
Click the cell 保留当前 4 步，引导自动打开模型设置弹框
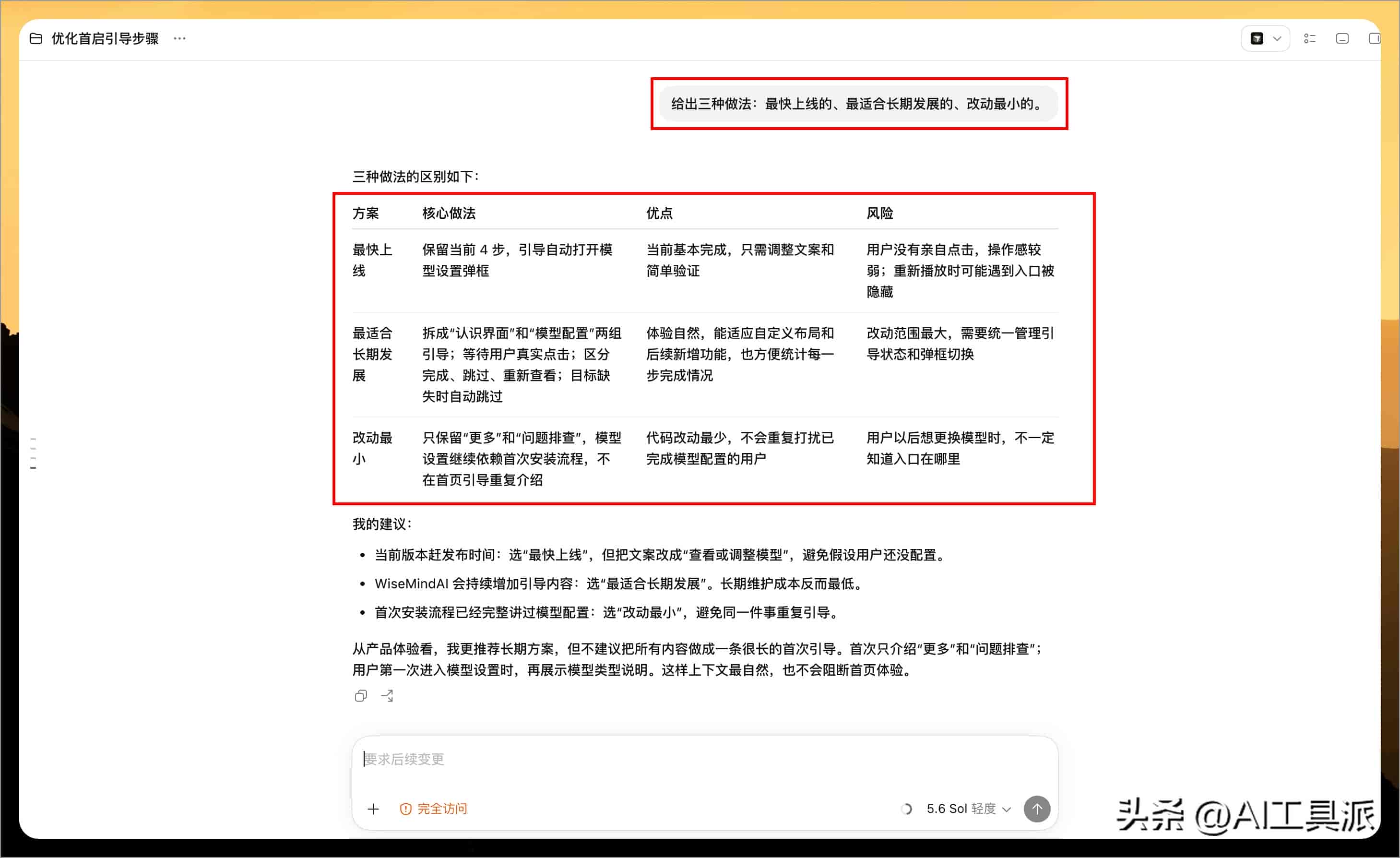coord(518,260)
